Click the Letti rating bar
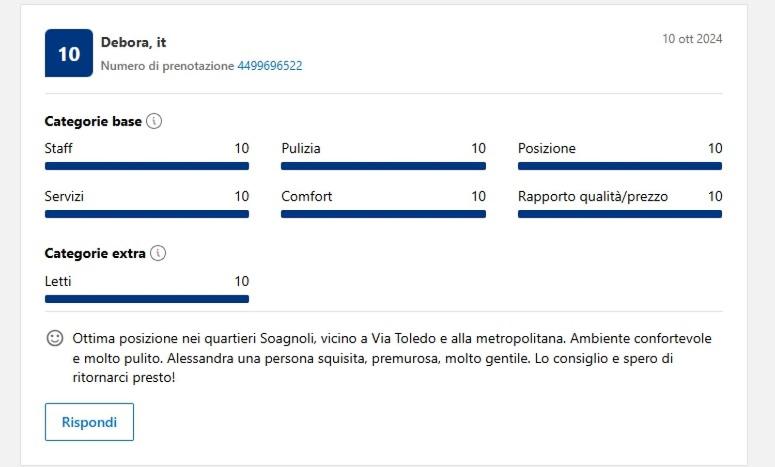The height and width of the screenshot is (467, 775). coord(147,299)
